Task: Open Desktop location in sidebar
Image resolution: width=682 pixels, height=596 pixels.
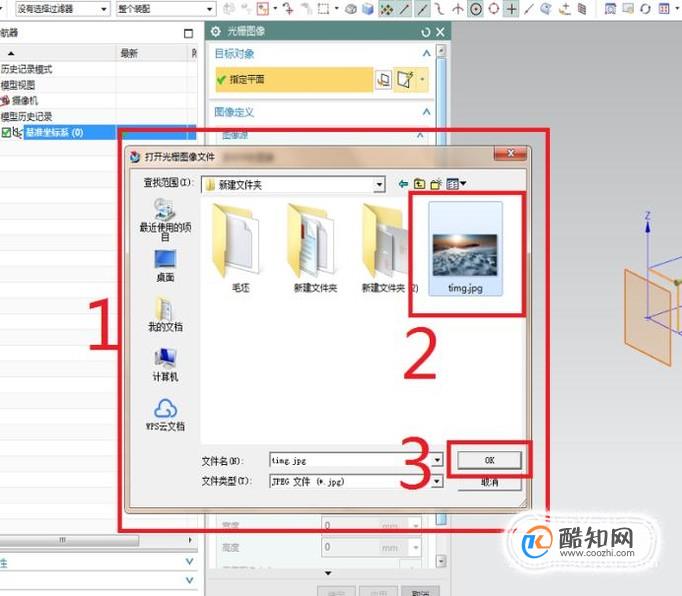Action: (x=165, y=266)
